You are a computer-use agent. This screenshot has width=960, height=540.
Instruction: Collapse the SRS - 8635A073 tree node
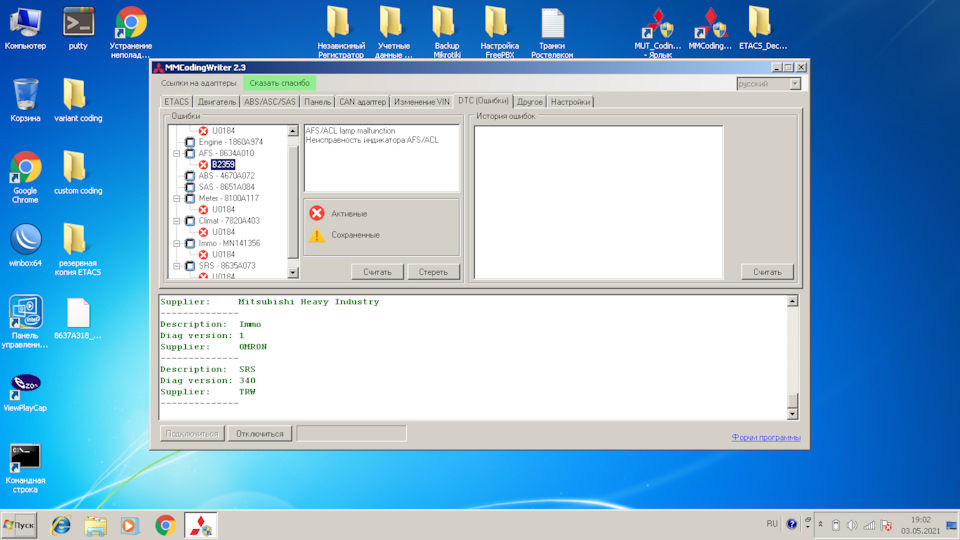point(176,266)
